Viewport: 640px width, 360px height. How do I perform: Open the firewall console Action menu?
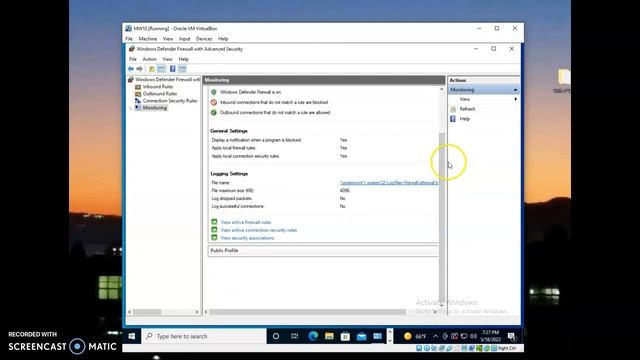[149, 59]
